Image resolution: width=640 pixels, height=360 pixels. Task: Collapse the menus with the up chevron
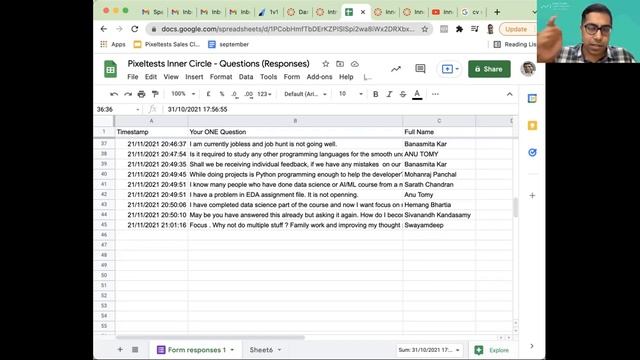point(509,94)
